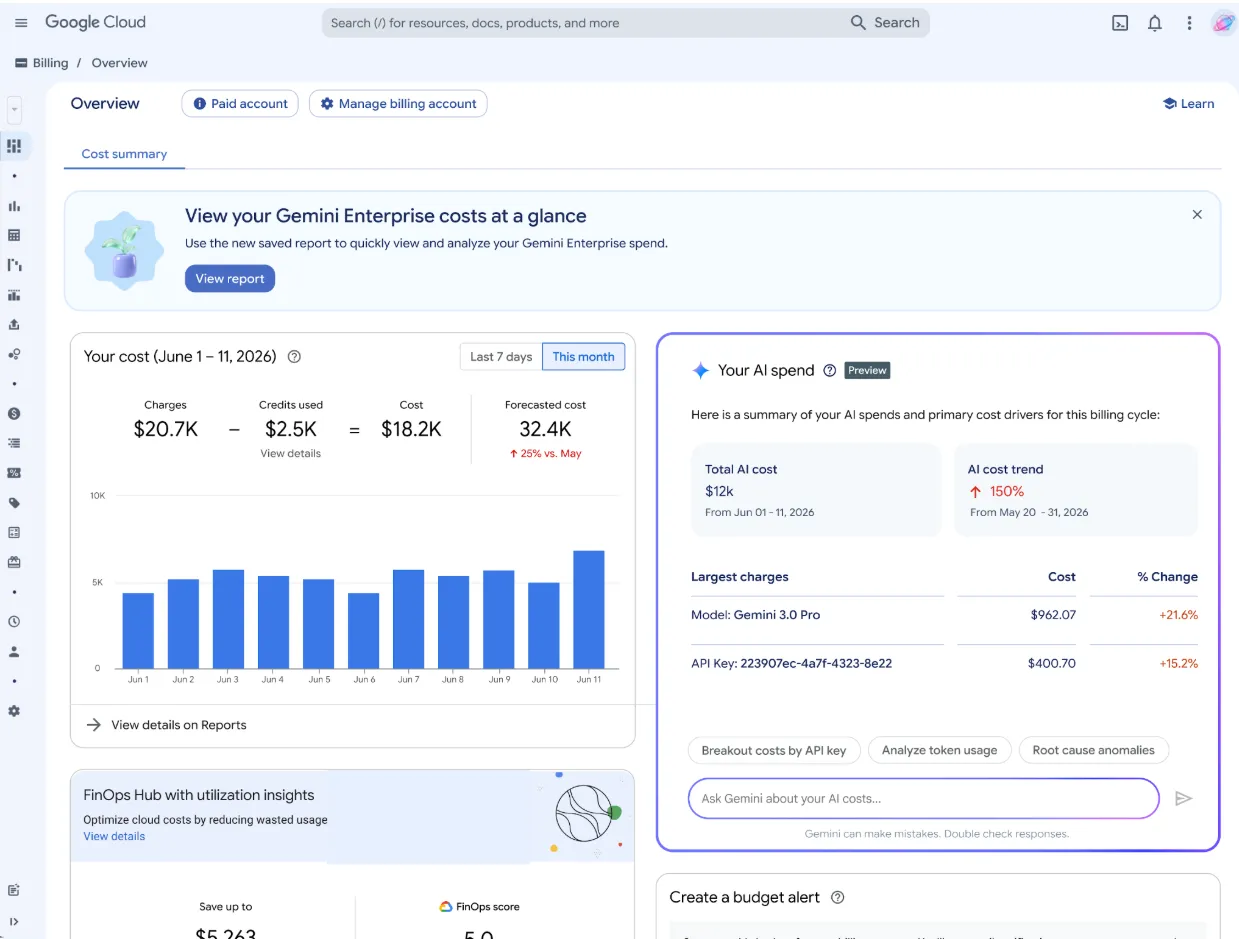1239x939 pixels.
Task: Dismiss the Gemini Enterprise costs banner
Action: click(x=1197, y=214)
